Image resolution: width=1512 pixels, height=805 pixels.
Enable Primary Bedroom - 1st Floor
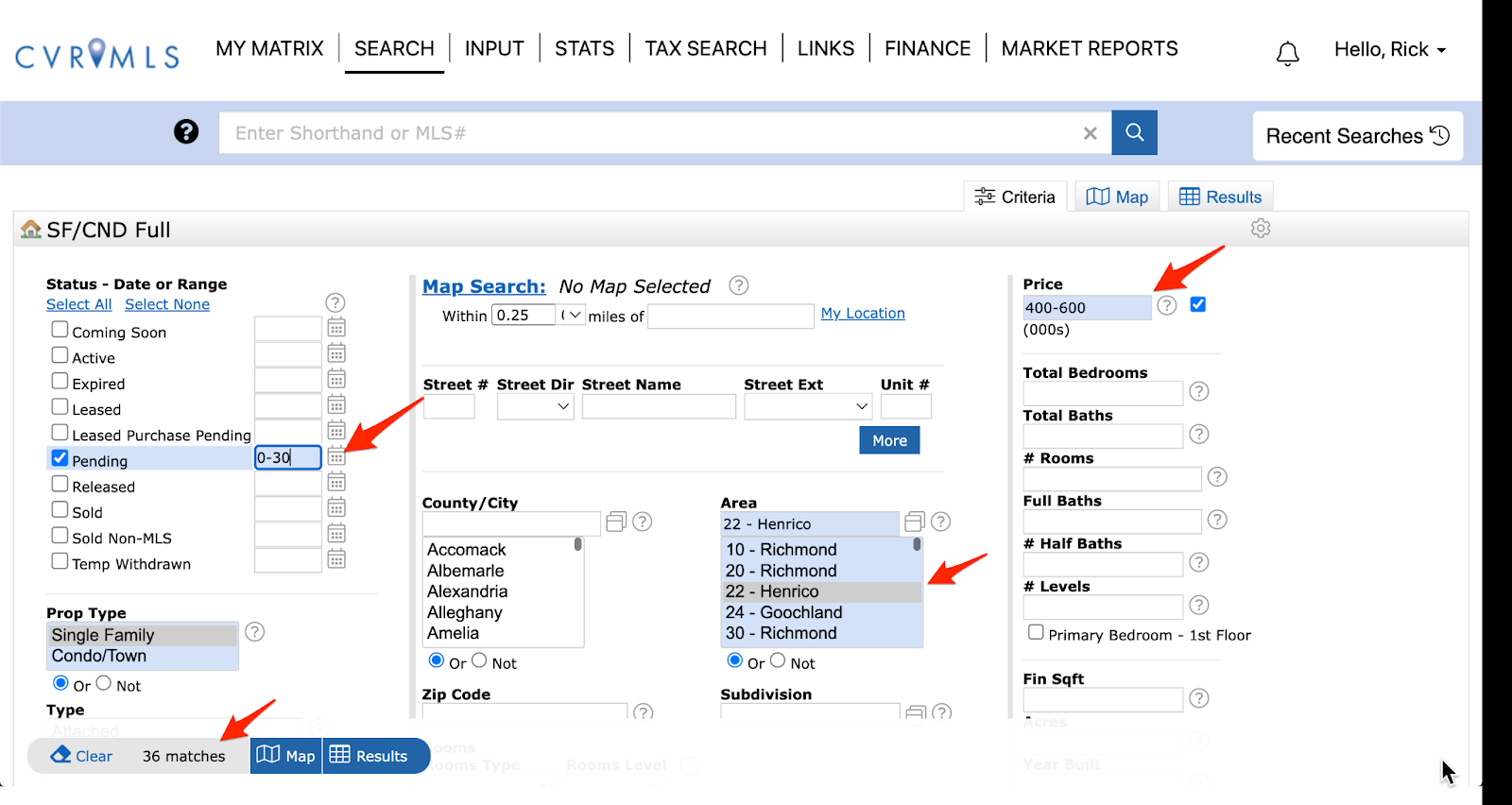coord(1037,632)
